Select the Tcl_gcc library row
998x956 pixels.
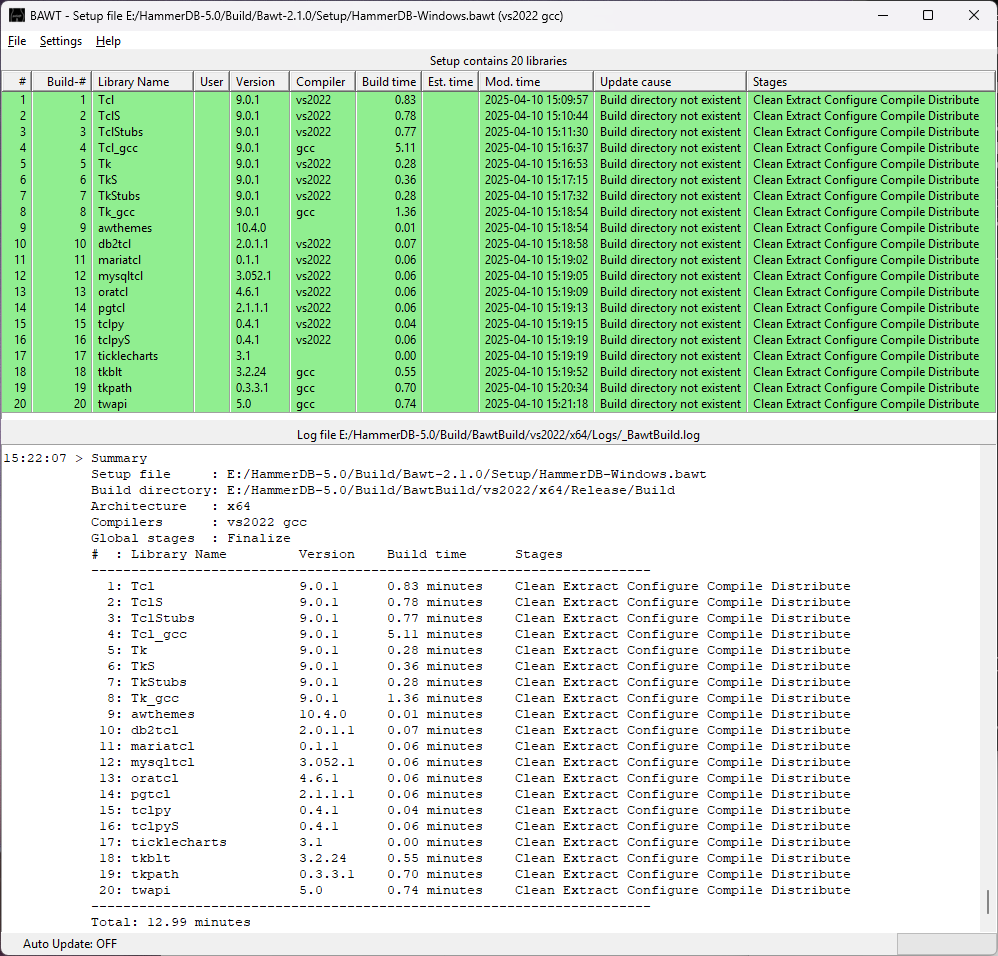point(498,148)
